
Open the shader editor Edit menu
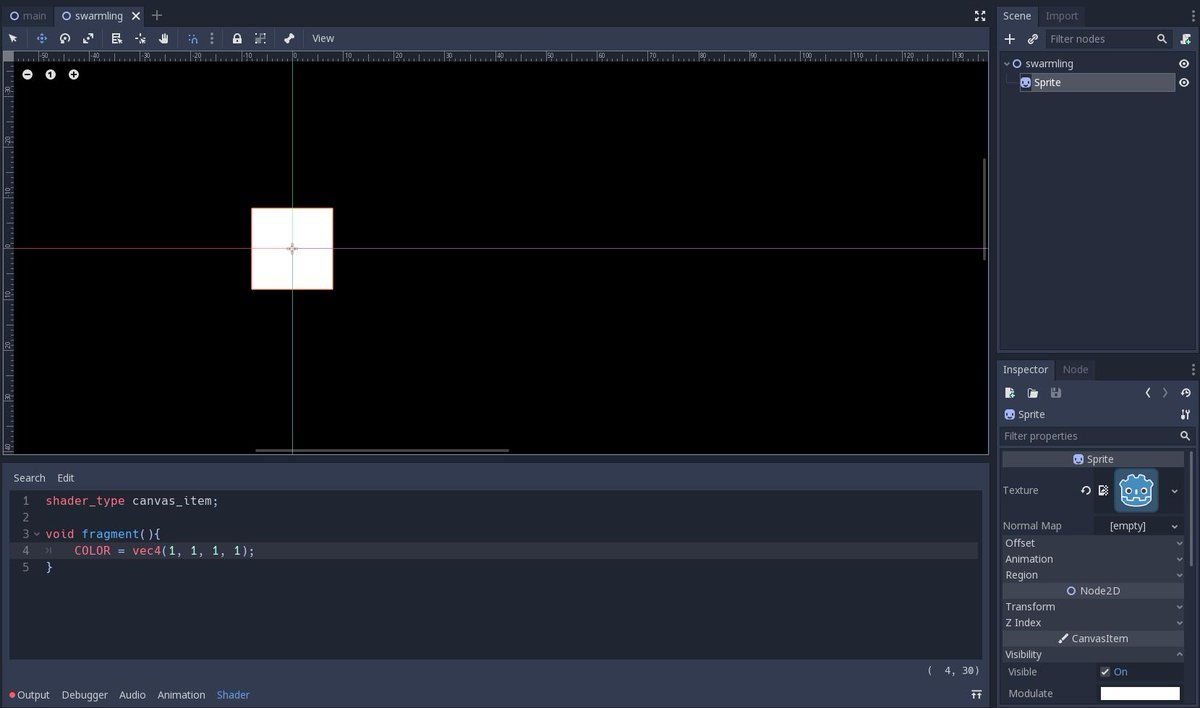point(65,478)
